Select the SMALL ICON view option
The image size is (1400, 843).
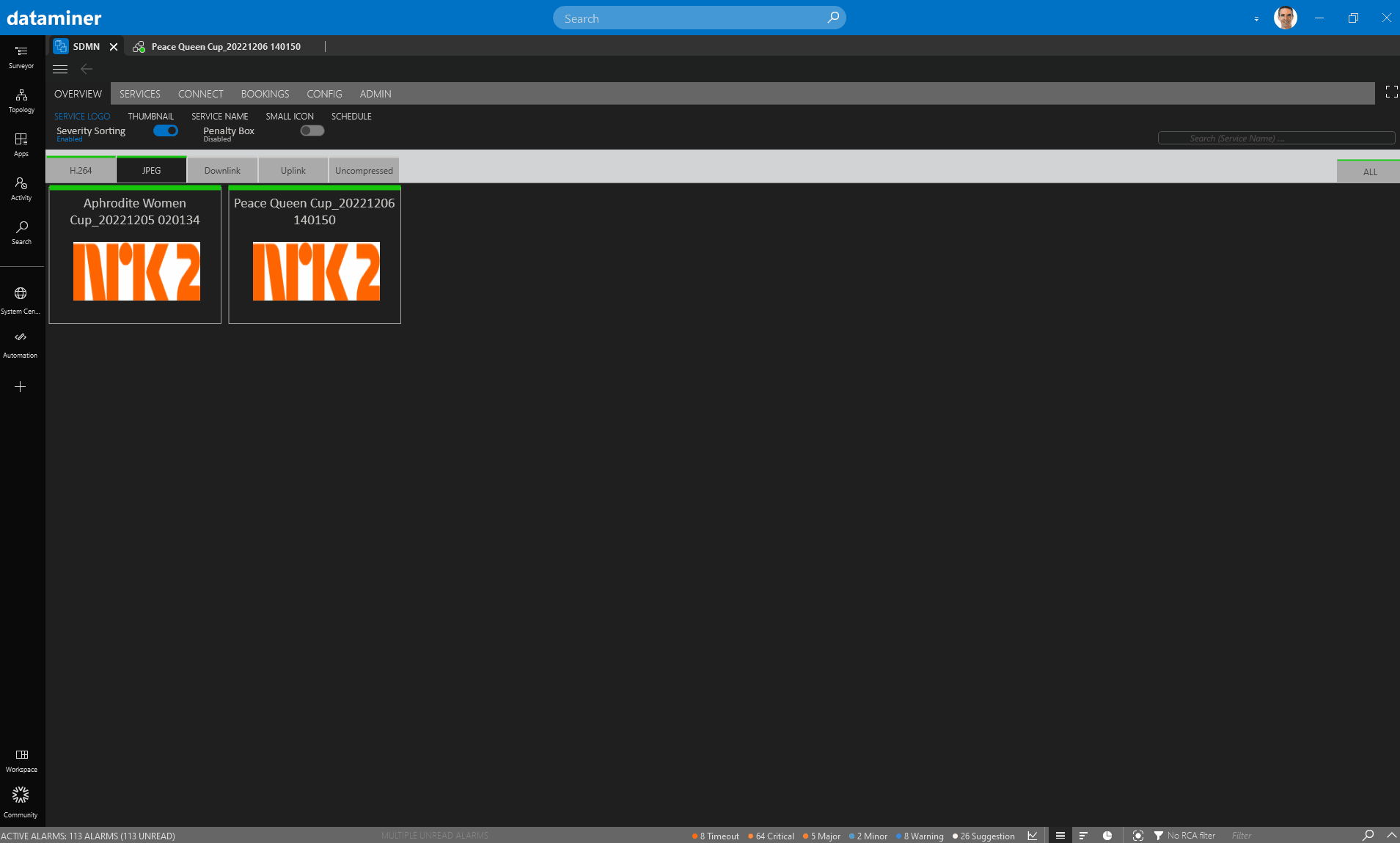coord(290,117)
